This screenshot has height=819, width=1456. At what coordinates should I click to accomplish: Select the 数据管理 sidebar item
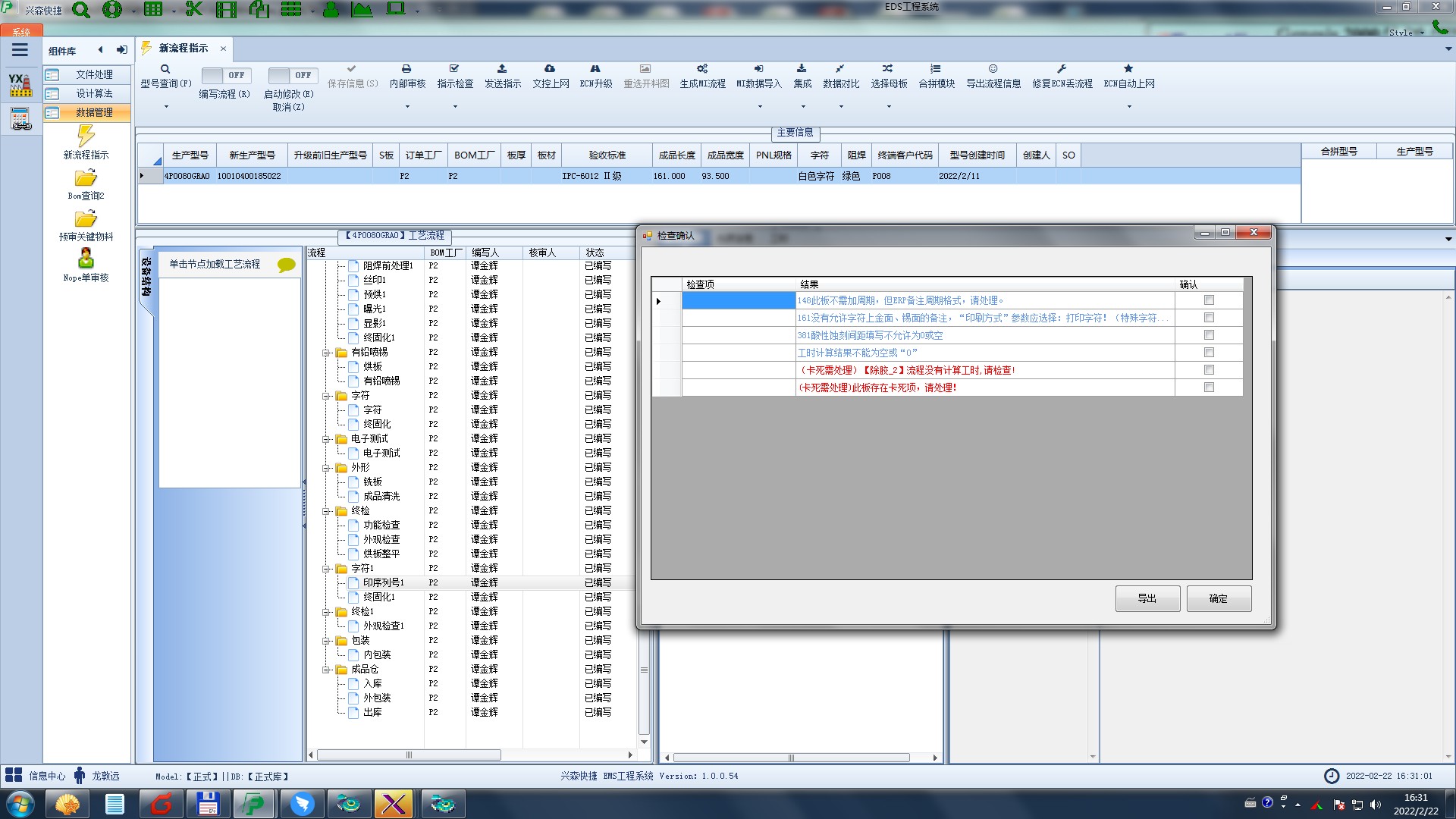[94, 112]
